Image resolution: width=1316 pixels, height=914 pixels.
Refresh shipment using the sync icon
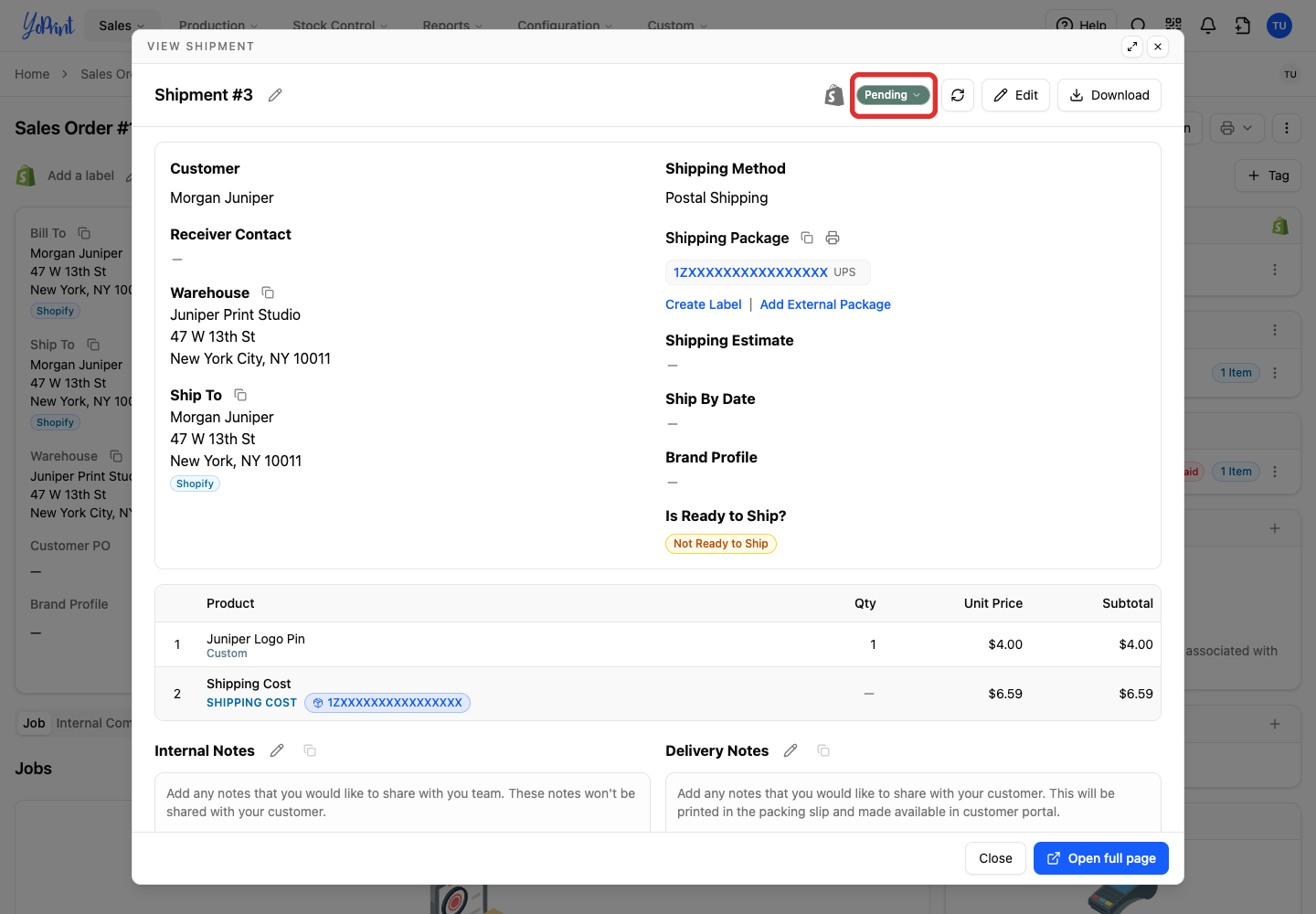click(958, 95)
